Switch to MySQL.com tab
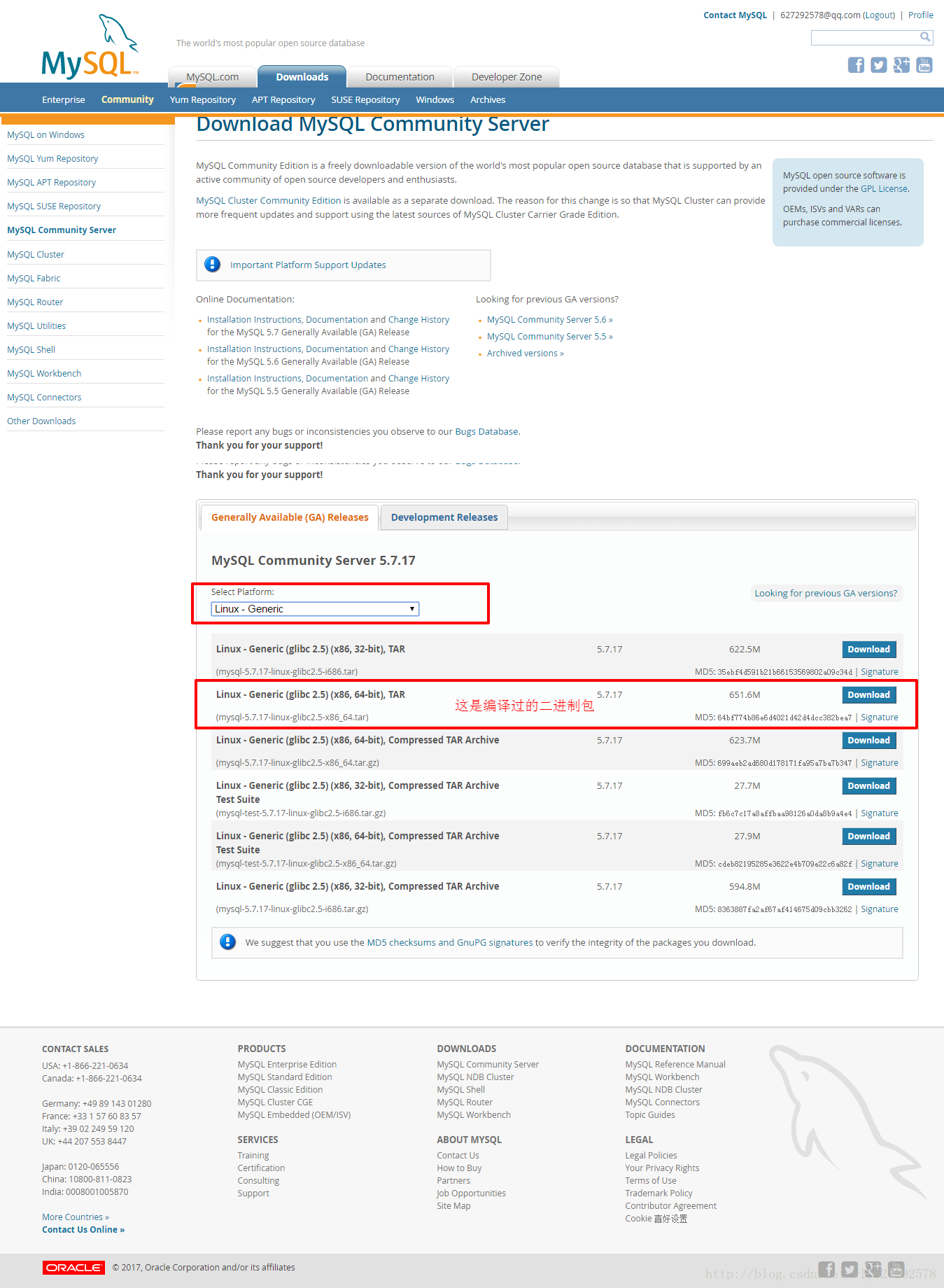 pos(212,77)
